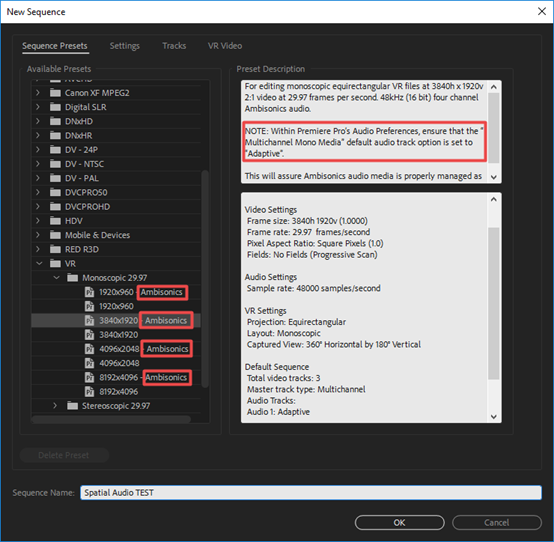
Task: Expand the Stereoscopic 29.97 folder
Action: click(x=55, y=406)
